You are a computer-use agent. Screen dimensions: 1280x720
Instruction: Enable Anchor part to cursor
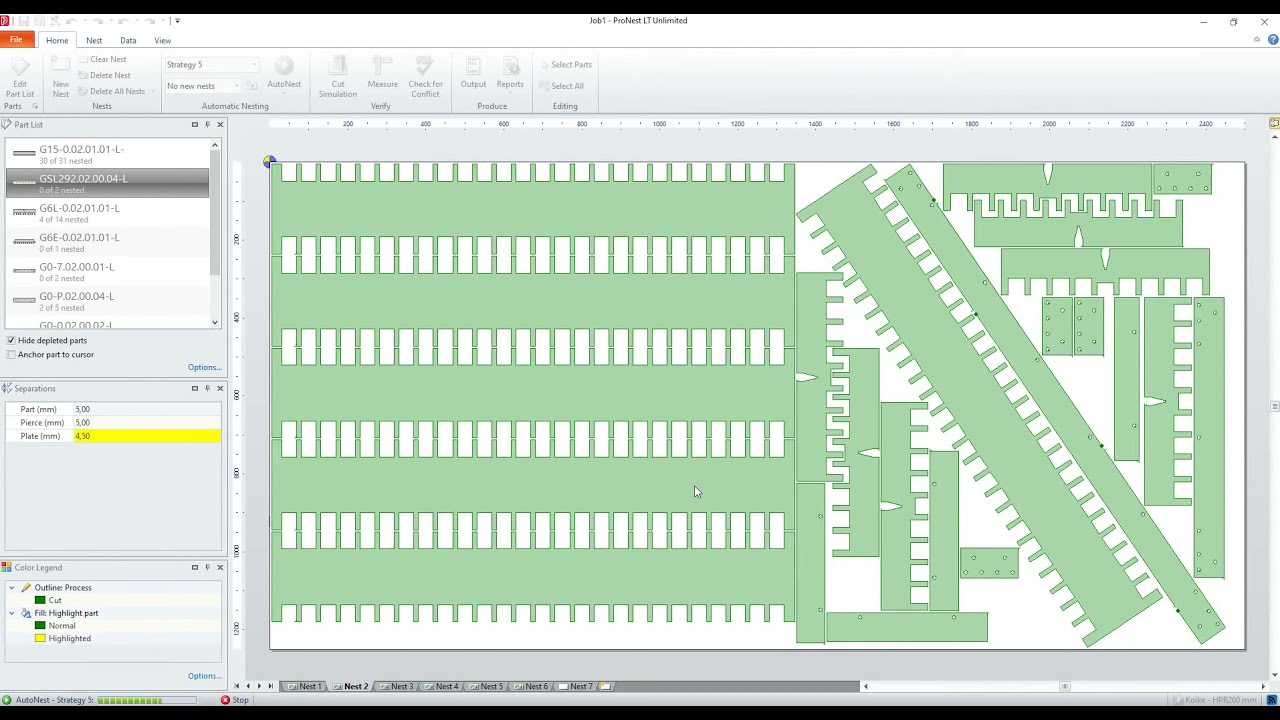click(x=11, y=354)
